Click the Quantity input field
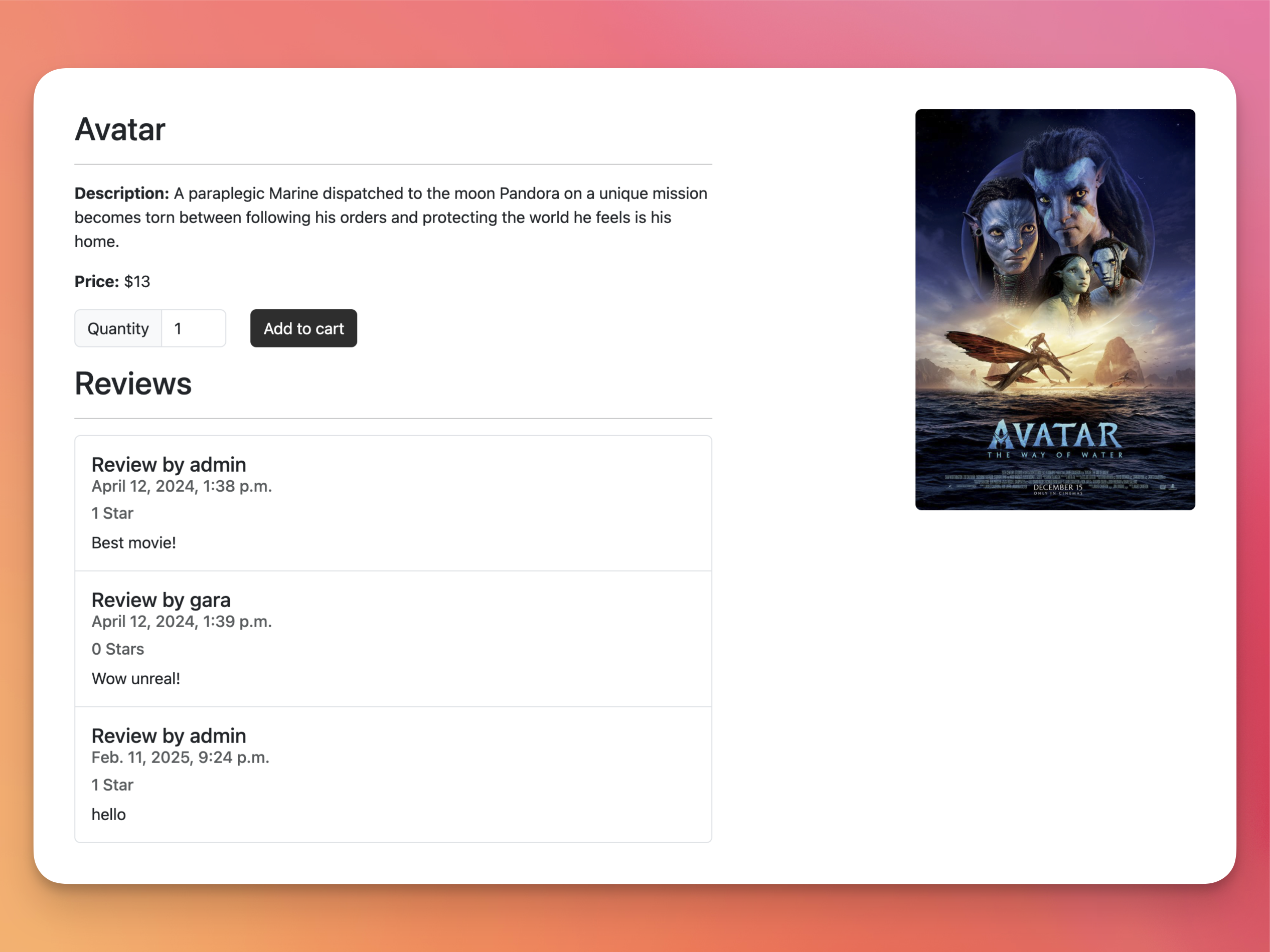Screen dimensions: 1270x952 coord(194,328)
